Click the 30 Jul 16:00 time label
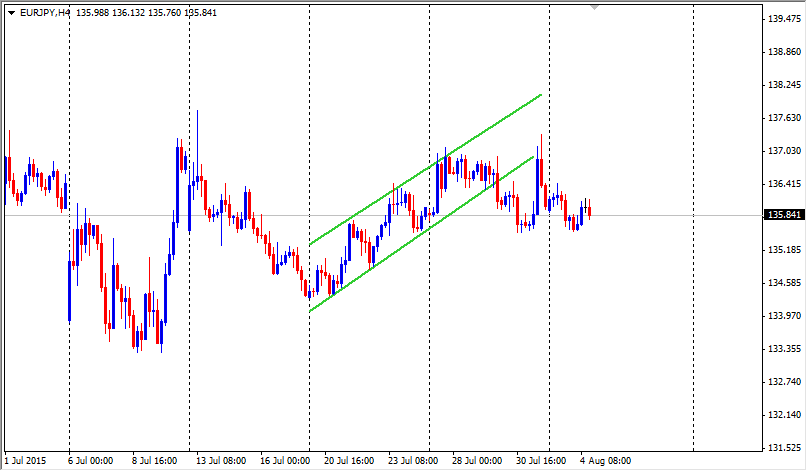 [x=541, y=461]
